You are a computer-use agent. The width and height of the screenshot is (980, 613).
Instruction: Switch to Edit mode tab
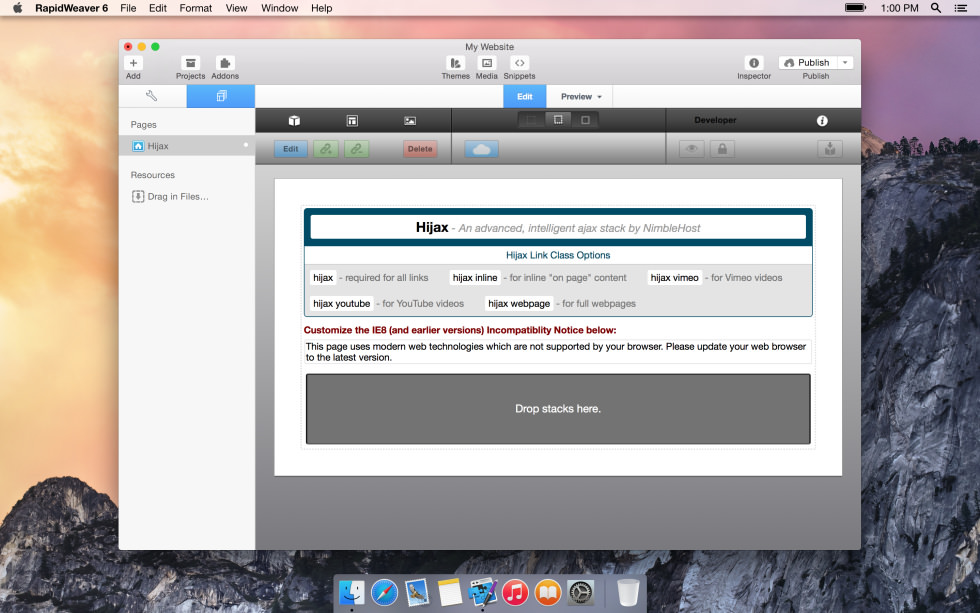(524, 96)
